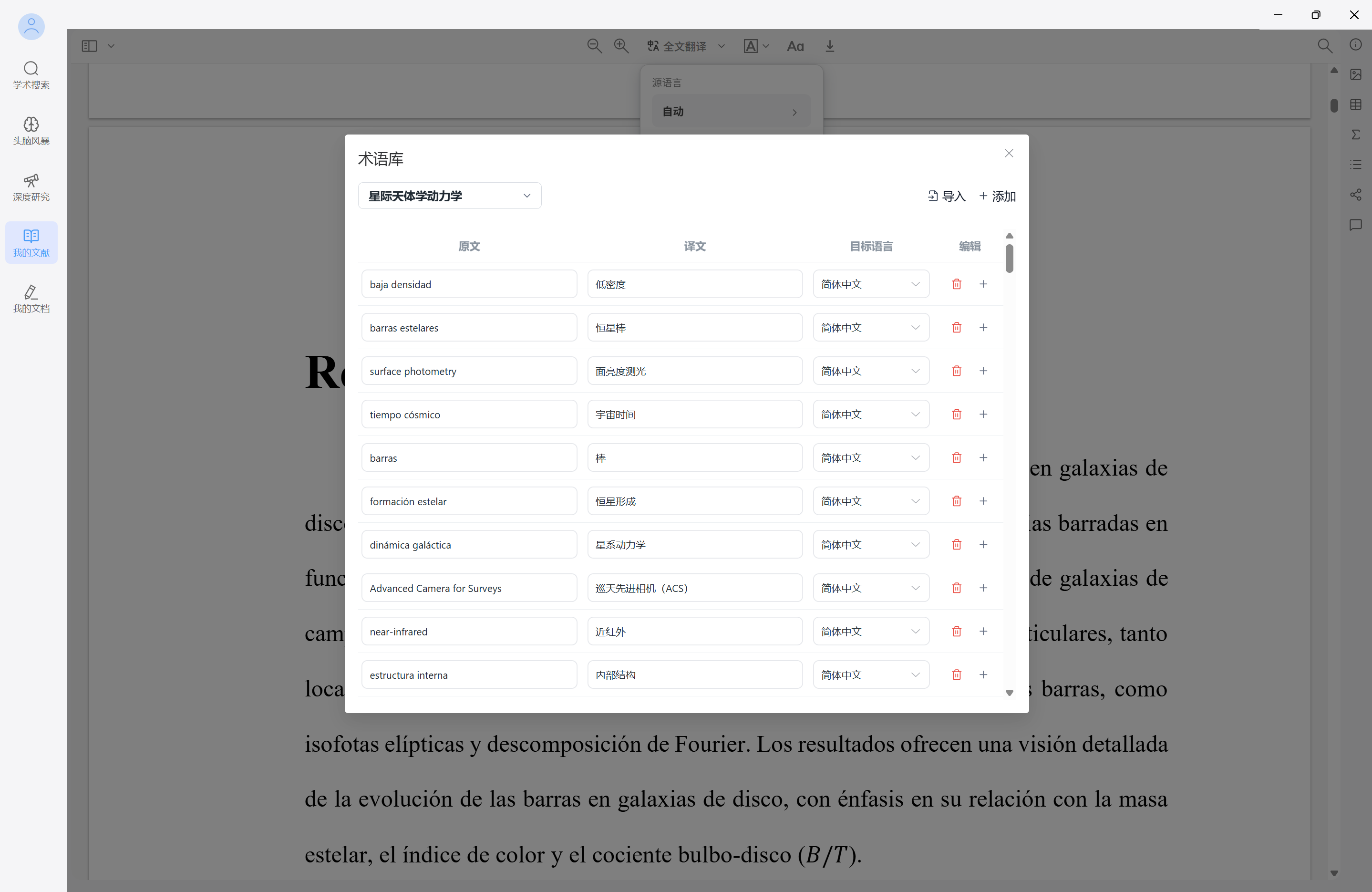Expand the 自动 source language option

click(731, 111)
